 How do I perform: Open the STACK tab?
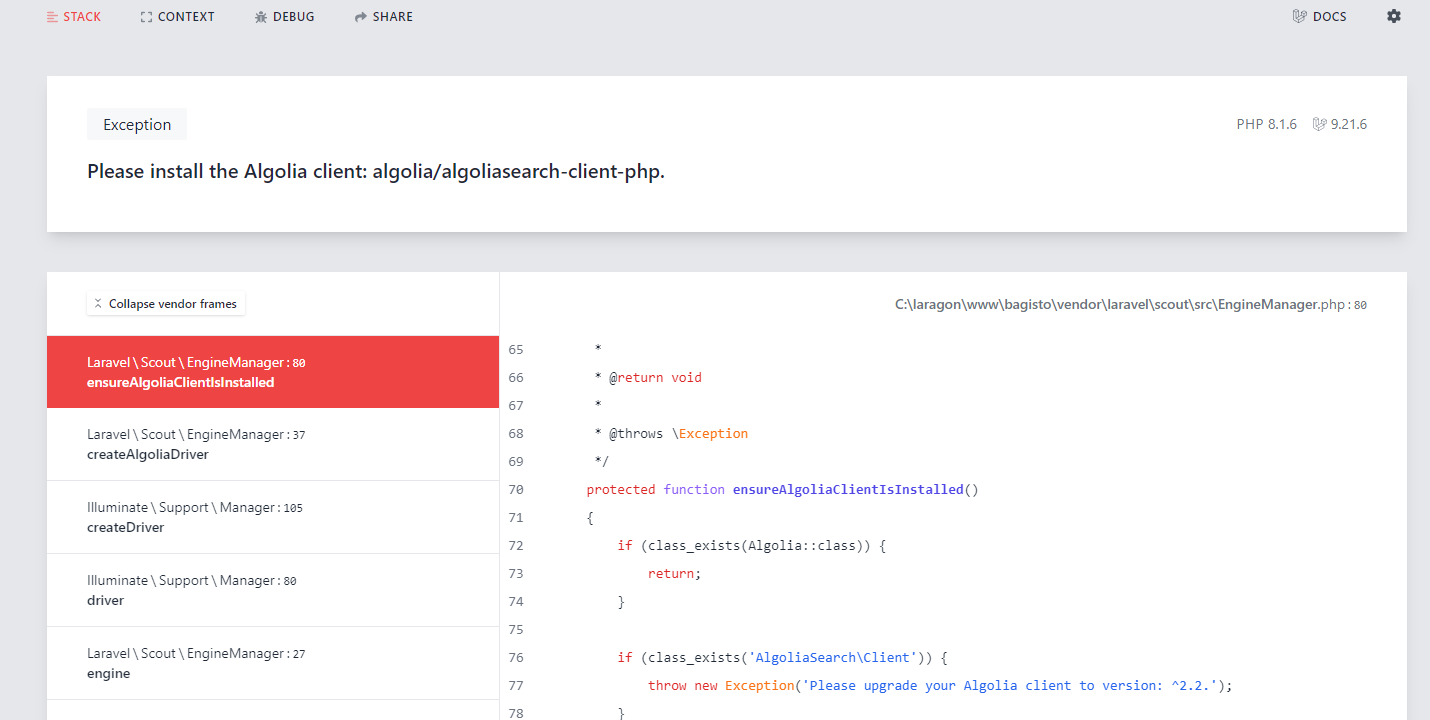point(73,17)
